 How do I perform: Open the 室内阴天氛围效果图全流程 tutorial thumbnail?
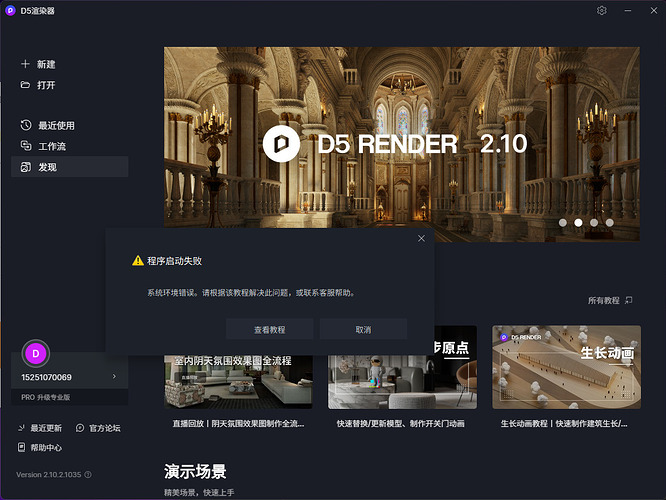tap(238, 382)
